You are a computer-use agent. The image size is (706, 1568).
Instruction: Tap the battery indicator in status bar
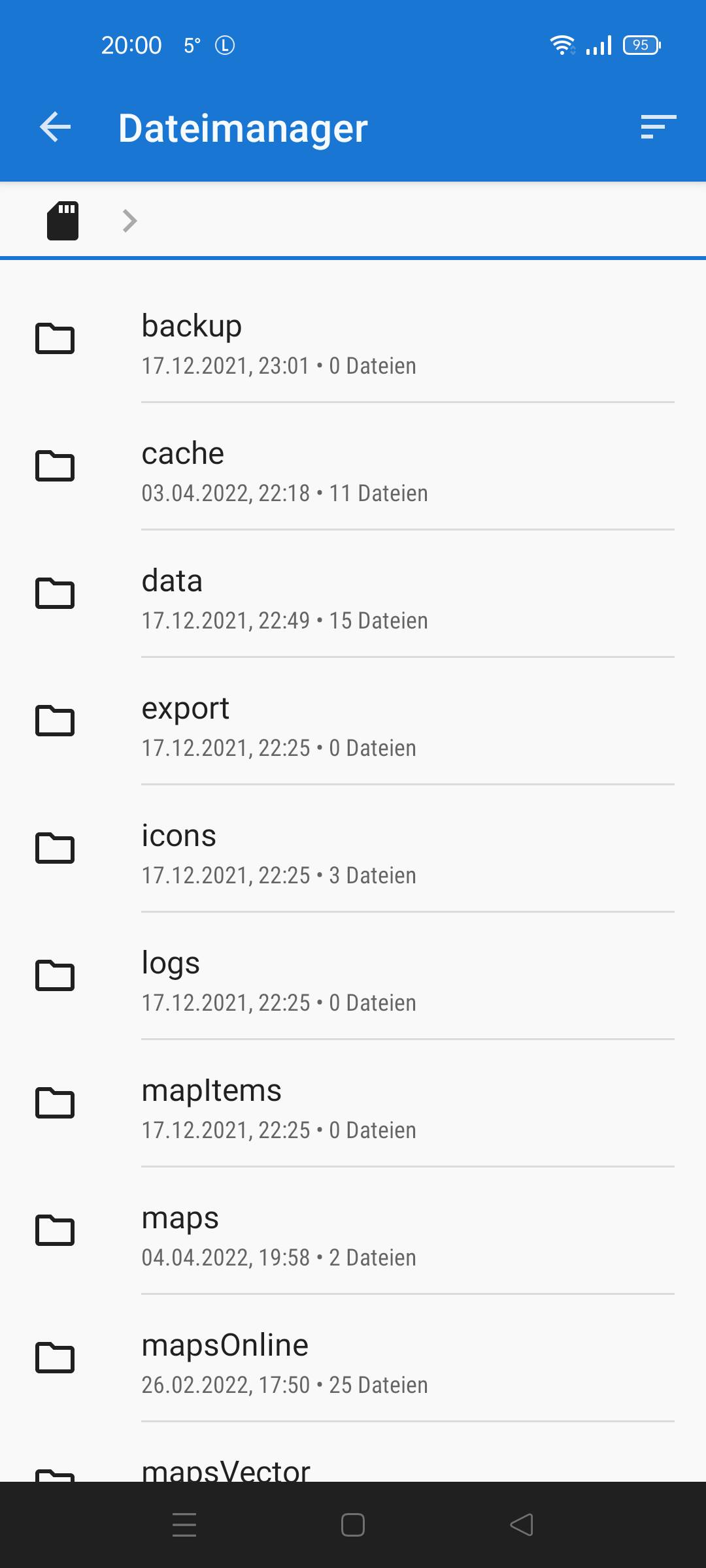pos(641,45)
